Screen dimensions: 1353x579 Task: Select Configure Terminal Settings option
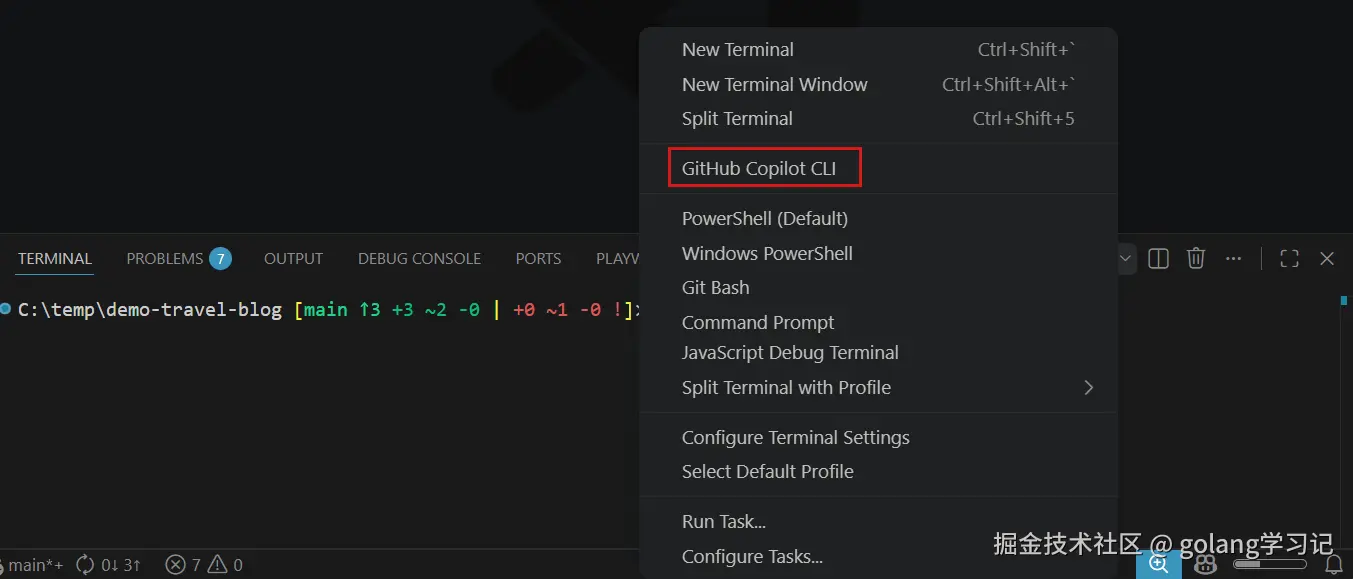(x=795, y=437)
